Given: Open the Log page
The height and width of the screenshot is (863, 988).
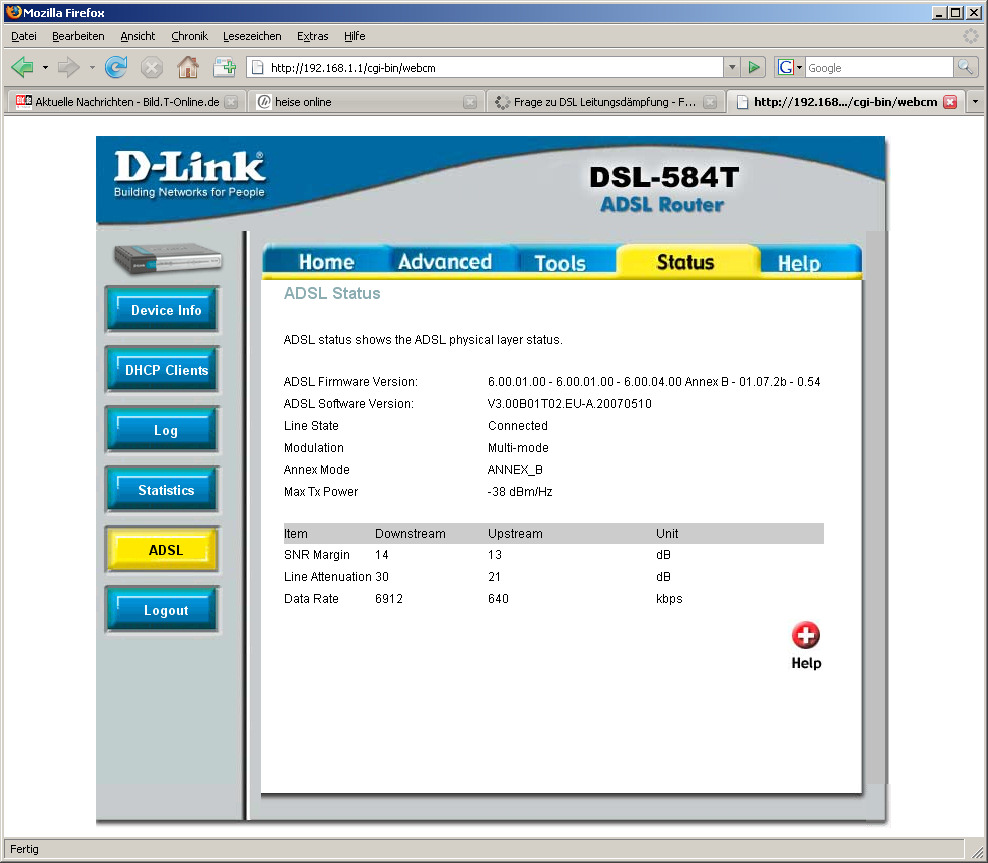Looking at the screenshot, I should tap(163, 430).
